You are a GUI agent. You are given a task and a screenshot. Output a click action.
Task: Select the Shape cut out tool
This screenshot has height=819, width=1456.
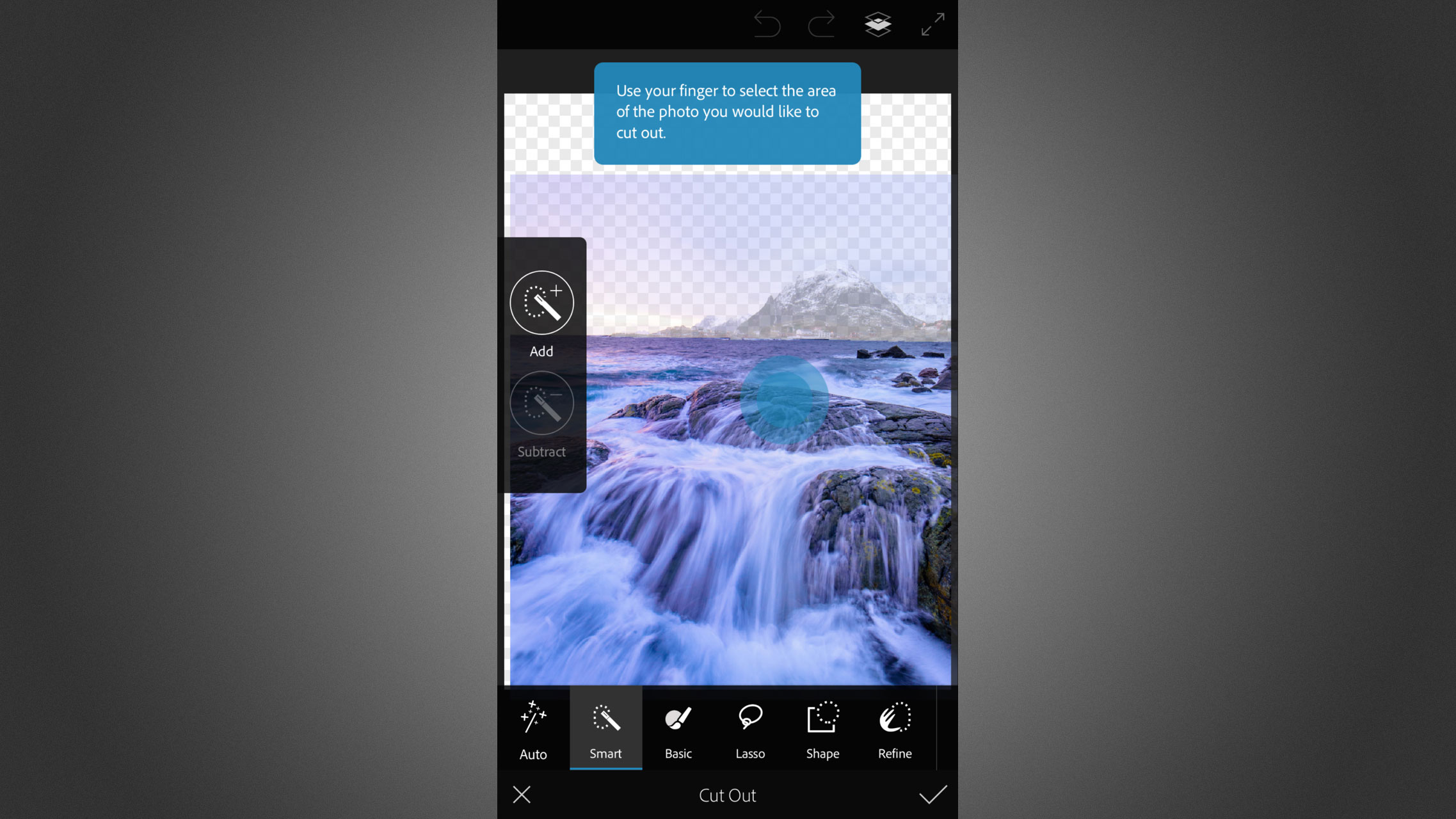coord(822,730)
